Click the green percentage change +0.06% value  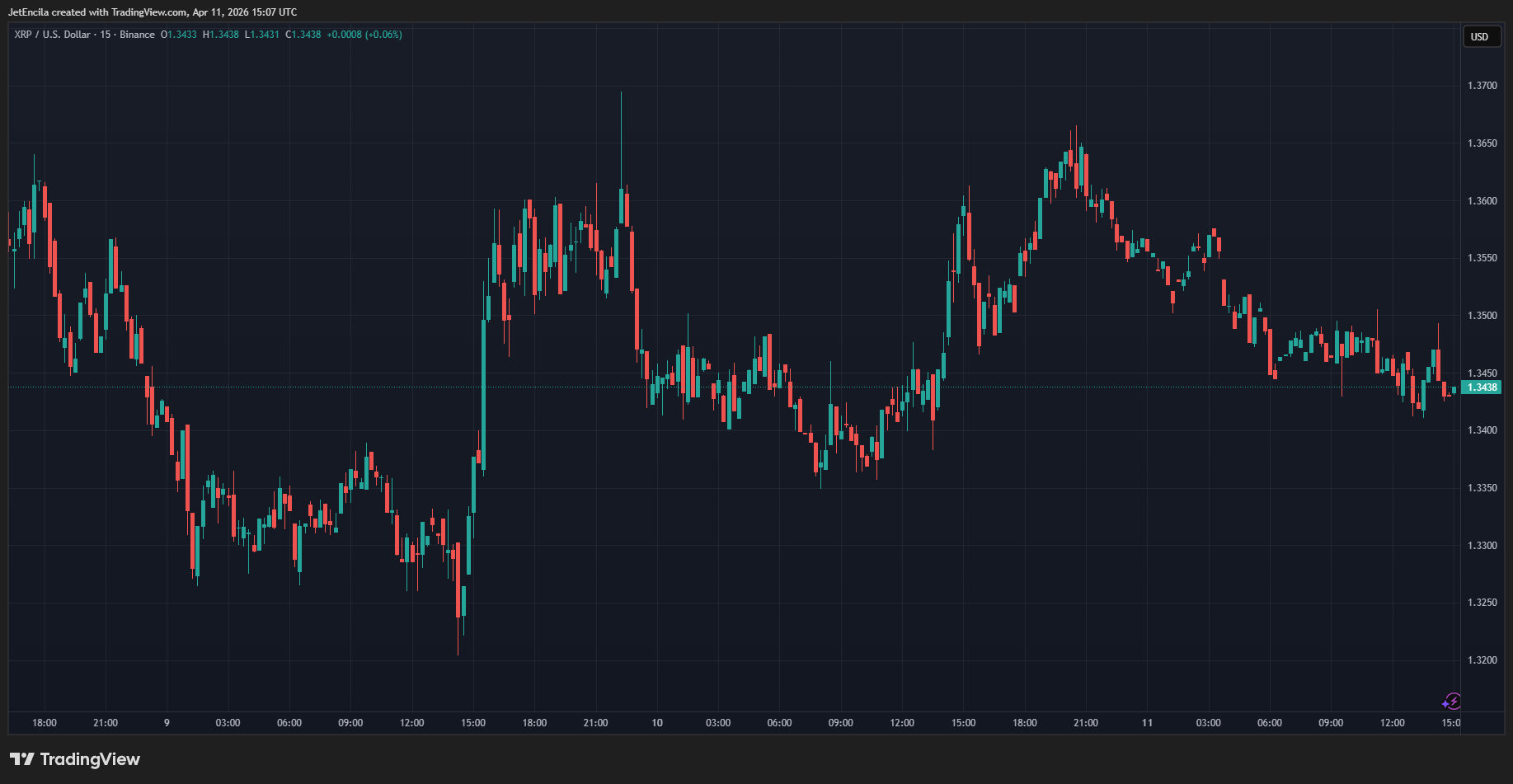click(383, 35)
